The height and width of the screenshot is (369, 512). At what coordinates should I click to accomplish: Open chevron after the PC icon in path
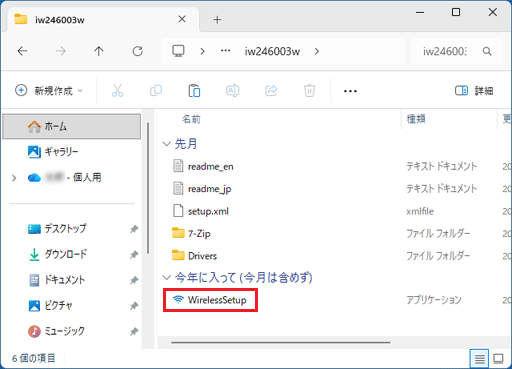click(202, 51)
